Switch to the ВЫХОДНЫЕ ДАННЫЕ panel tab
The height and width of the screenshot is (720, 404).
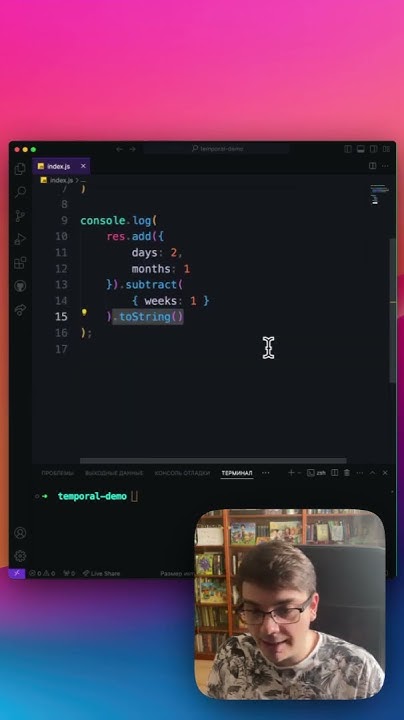click(114, 473)
